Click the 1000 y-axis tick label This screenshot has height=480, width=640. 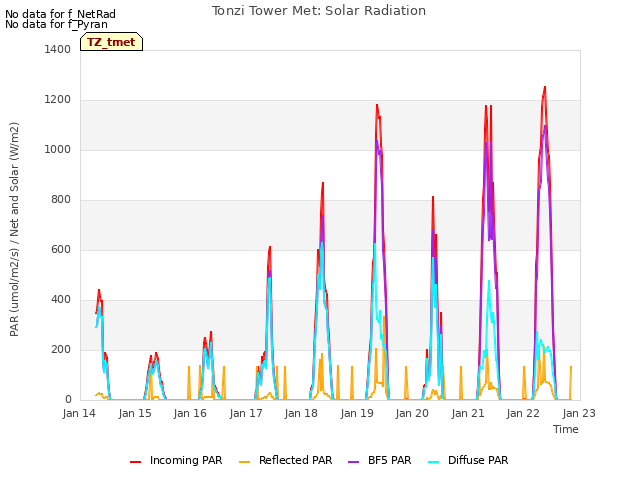[x=58, y=149]
